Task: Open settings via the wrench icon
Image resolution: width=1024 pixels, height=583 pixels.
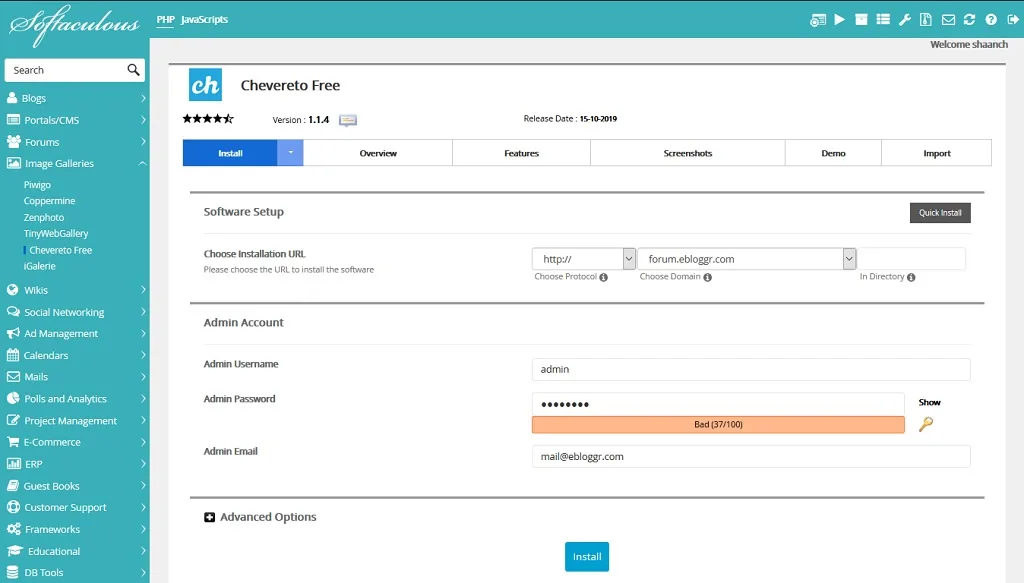Action: tap(904, 20)
